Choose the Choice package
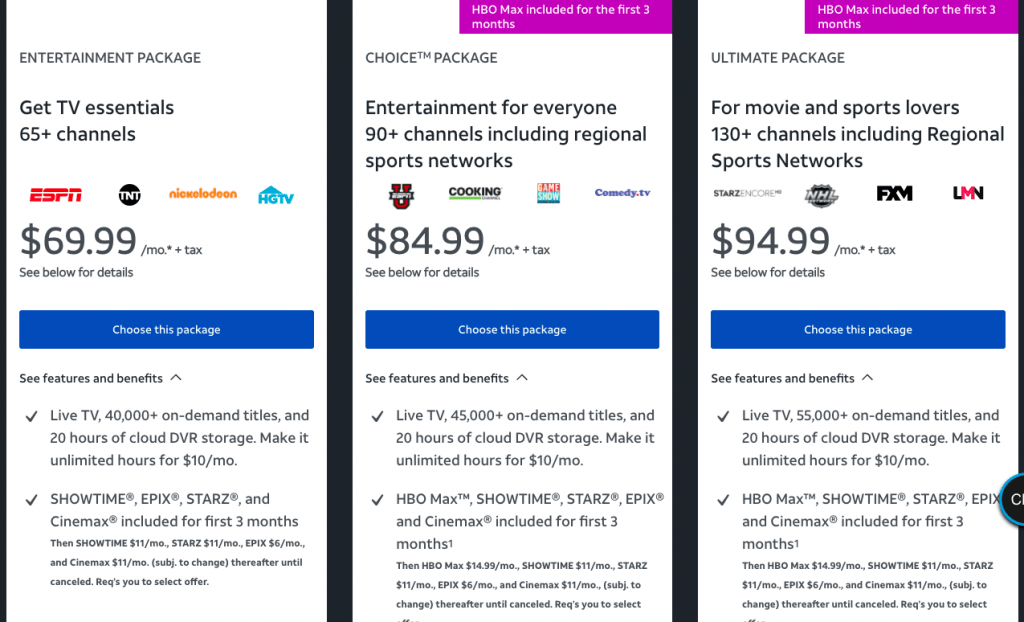 (512, 329)
